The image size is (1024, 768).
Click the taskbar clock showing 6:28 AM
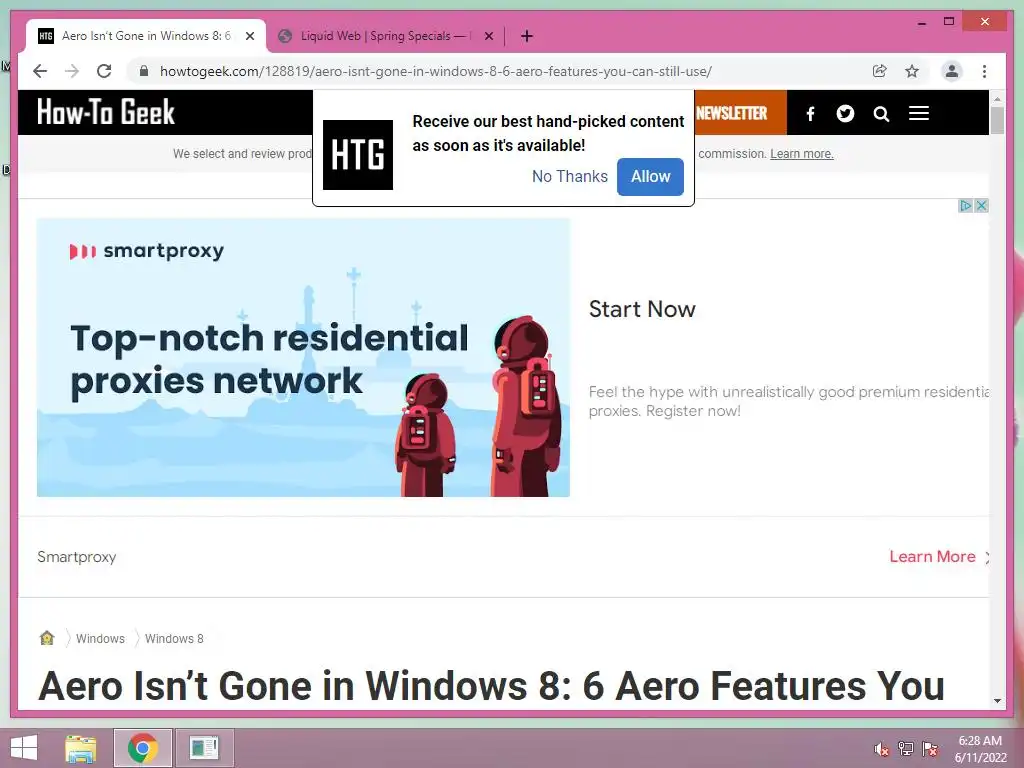pos(980,749)
